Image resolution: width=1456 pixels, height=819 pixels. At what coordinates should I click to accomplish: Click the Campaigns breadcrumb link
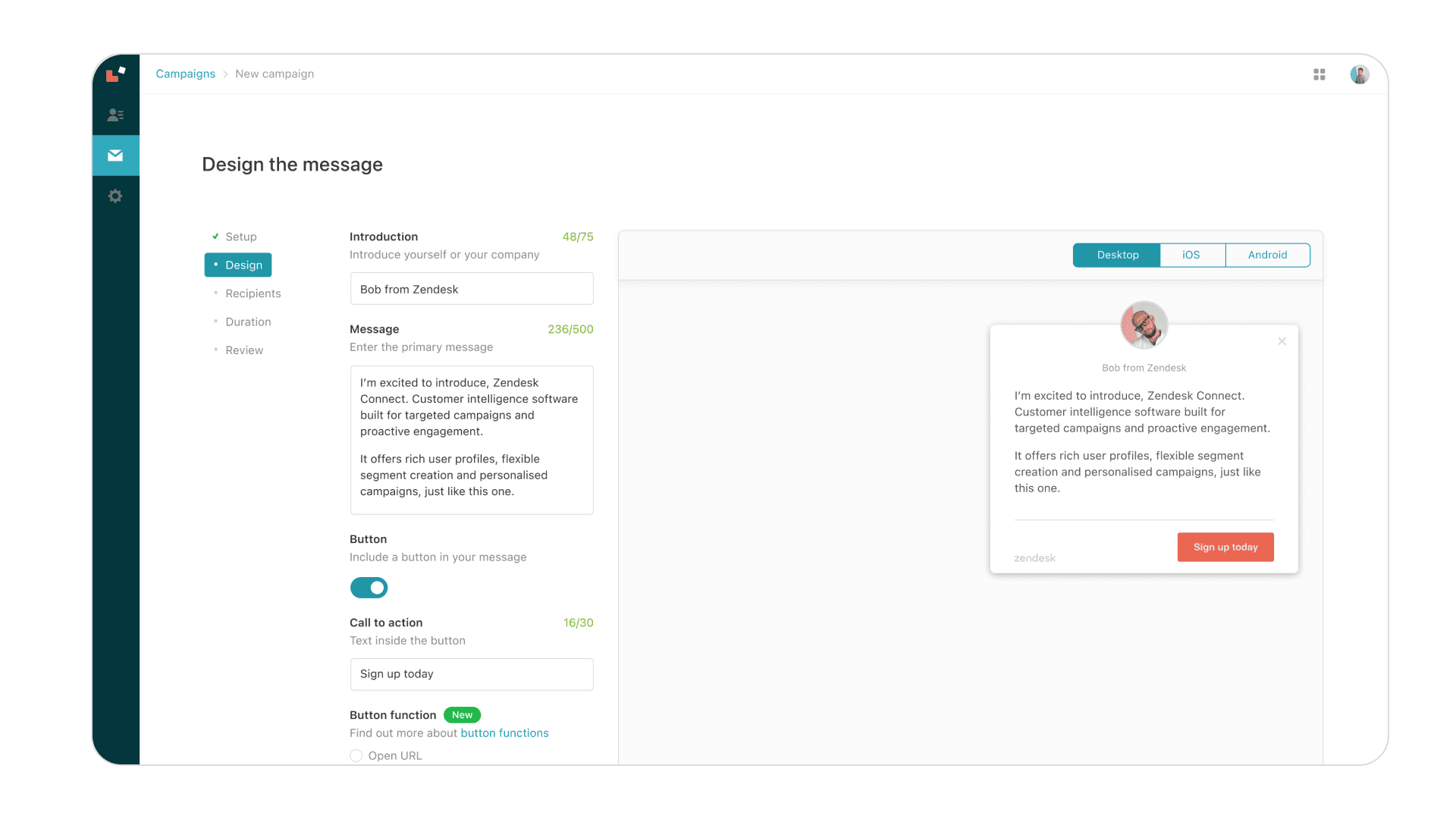click(x=185, y=74)
